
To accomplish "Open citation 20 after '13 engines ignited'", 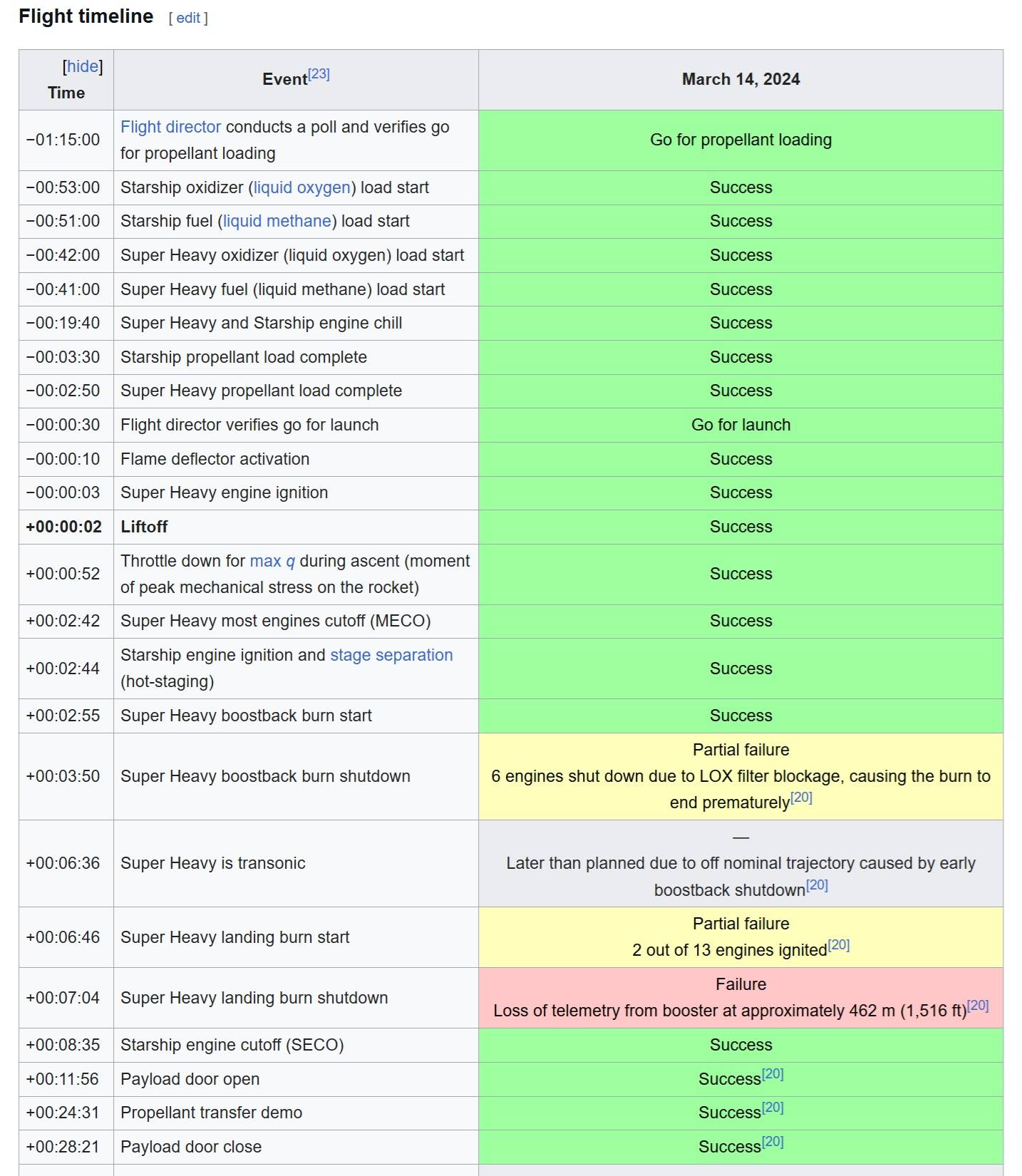I will (x=838, y=945).
